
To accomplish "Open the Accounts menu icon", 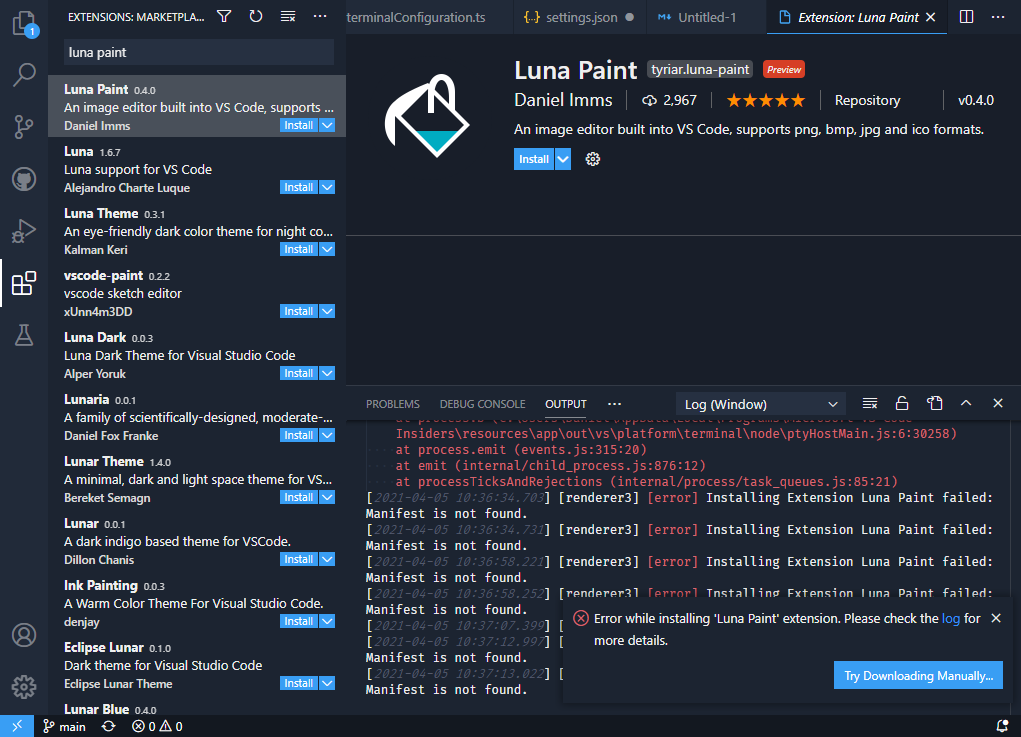I will [24, 635].
